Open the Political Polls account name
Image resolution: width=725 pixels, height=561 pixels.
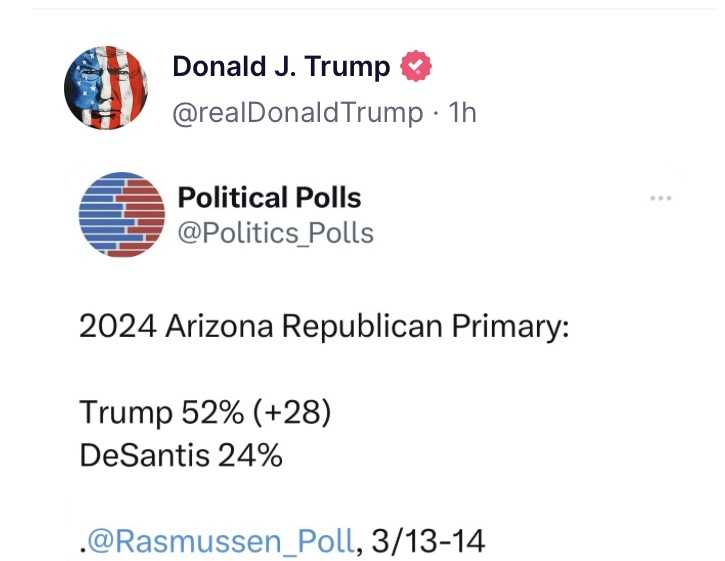[268, 197]
